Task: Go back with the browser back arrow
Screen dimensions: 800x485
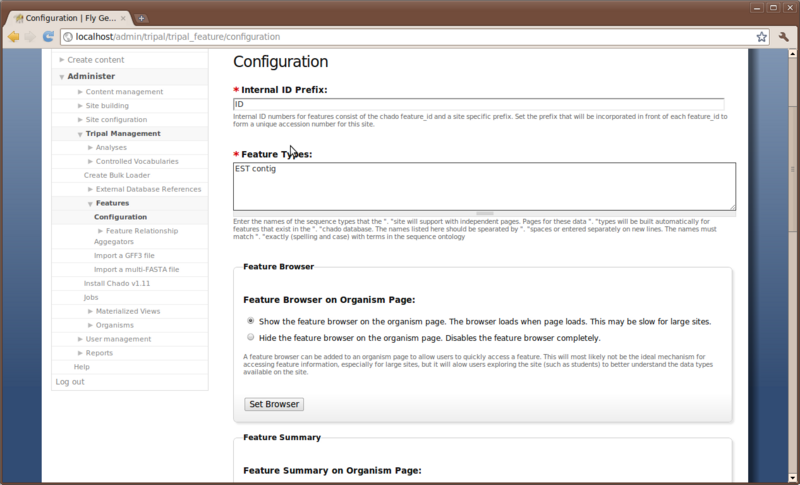Action: (x=14, y=37)
